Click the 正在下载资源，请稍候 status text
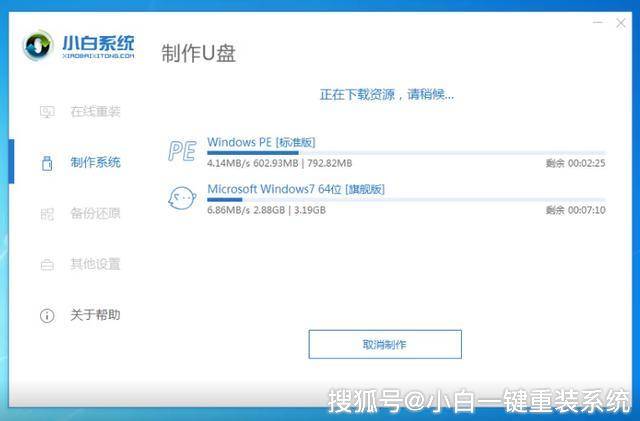This screenshot has height=421, width=640. point(387,95)
